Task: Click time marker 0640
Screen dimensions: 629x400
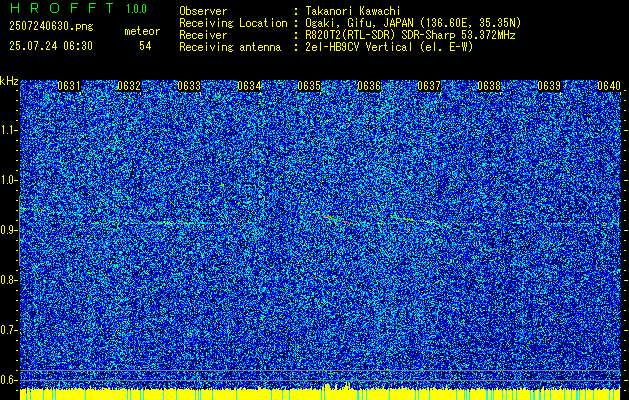Action: (x=609, y=86)
